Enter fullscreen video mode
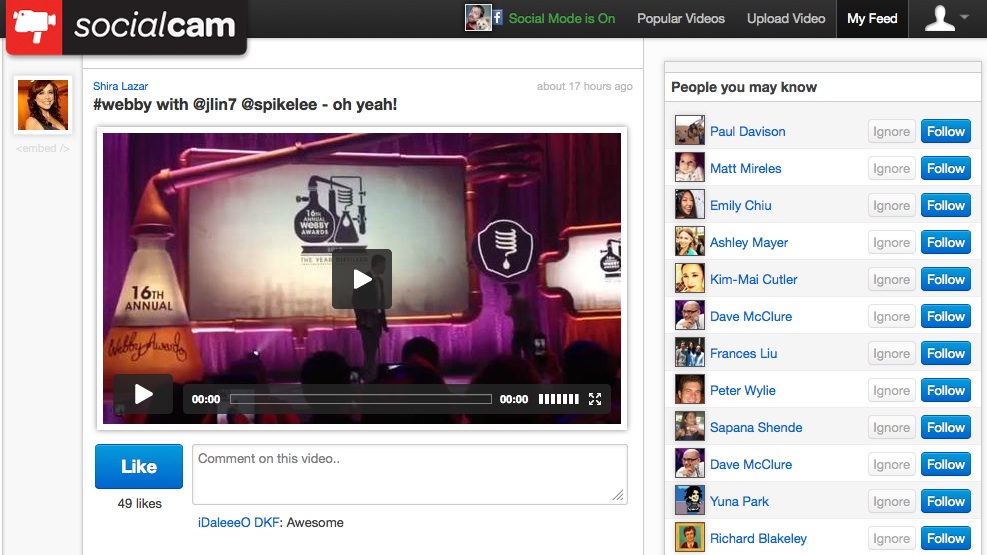987x555 pixels. [595, 399]
